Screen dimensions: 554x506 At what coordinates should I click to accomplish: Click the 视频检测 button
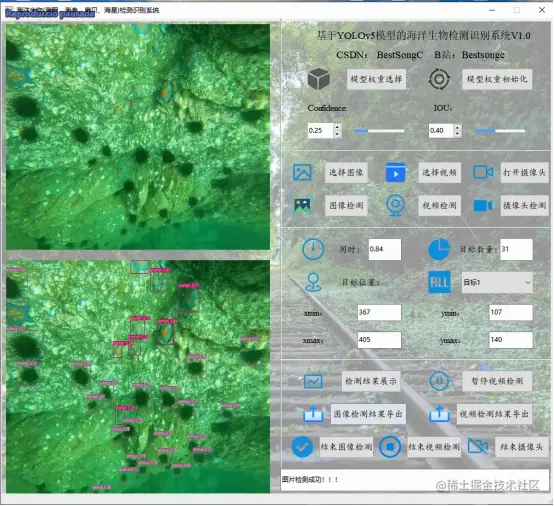coord(439,205)
